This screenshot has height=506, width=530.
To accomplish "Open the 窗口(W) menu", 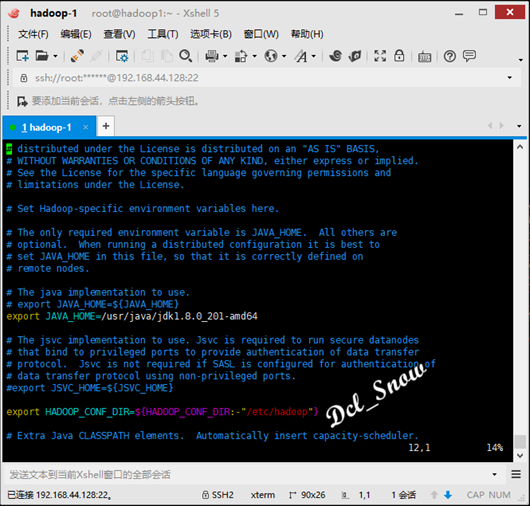I will [x=261, y=34].
